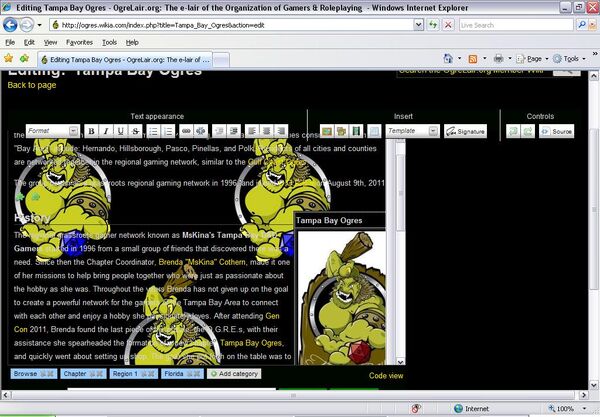Click the Florida category tag
Screen dimensions: 600x417
(182, 374)
